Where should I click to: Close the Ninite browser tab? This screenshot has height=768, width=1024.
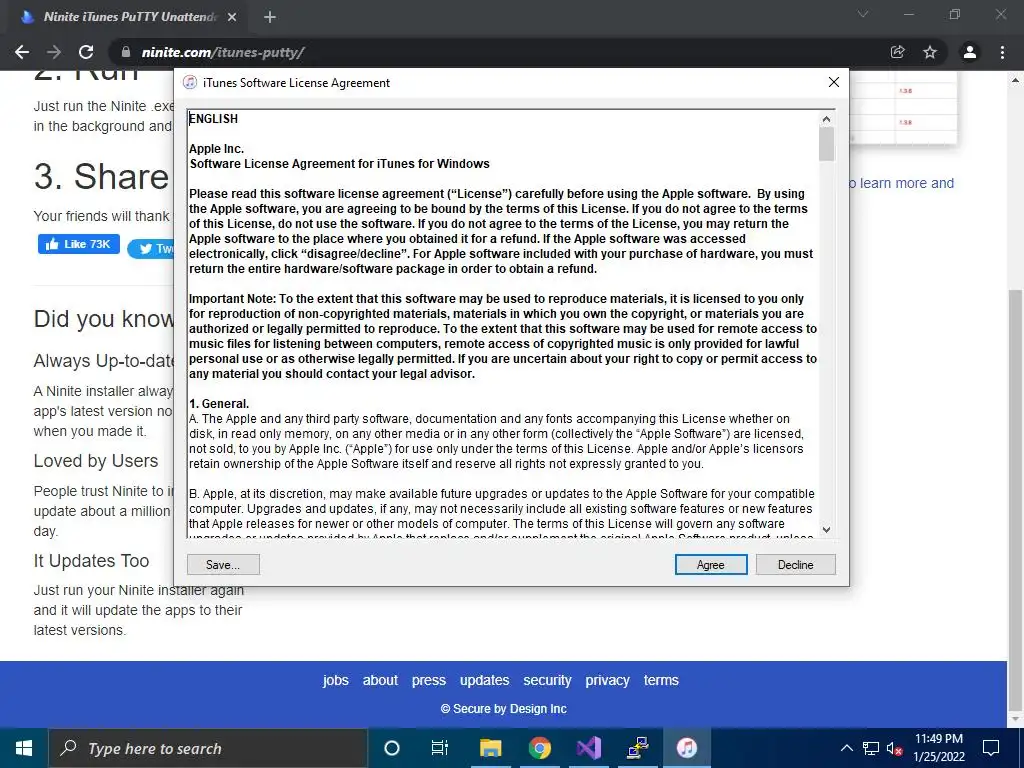pos(232,17)
